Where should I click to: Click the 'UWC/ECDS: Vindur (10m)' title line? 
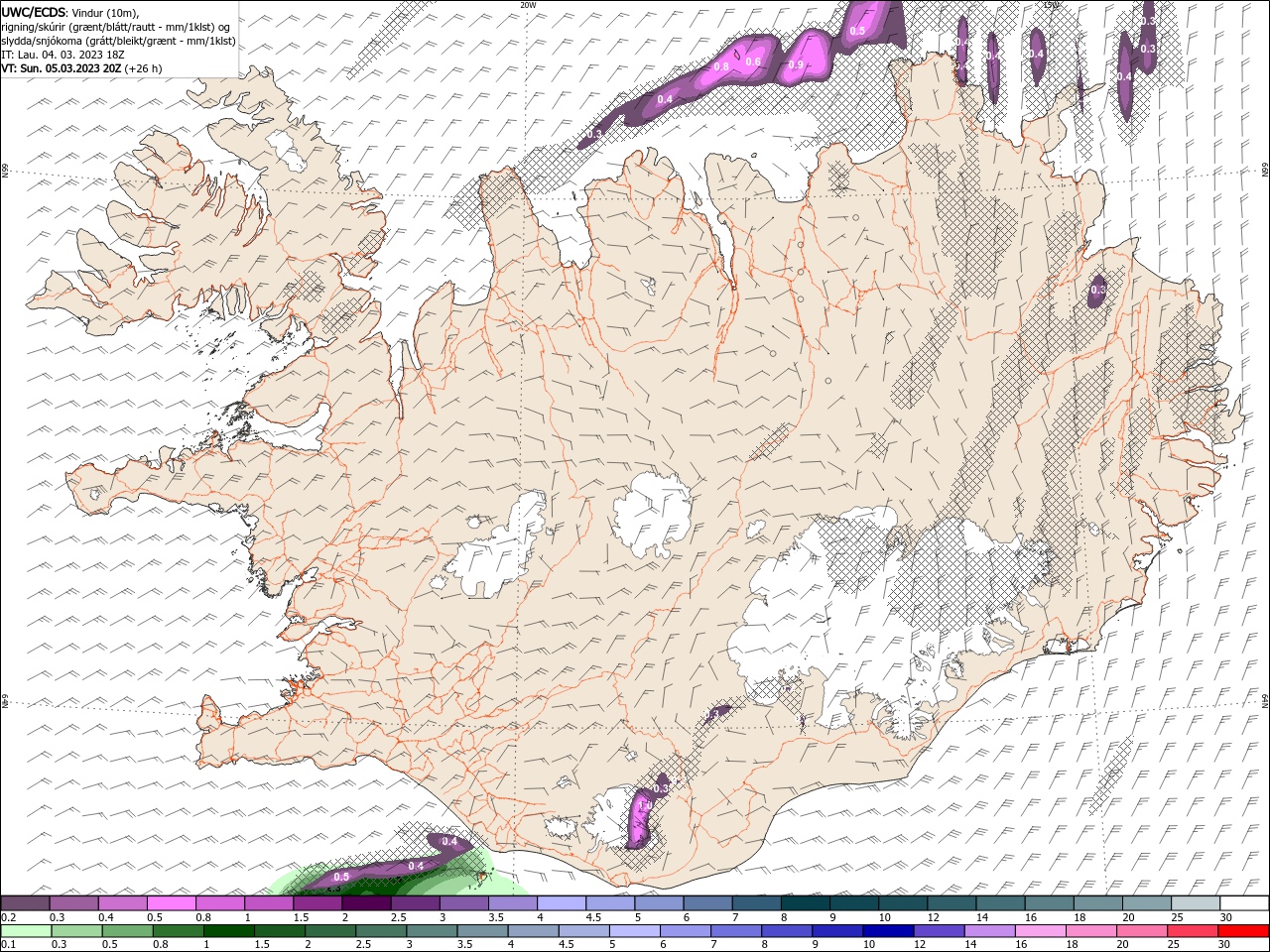[x=70, y=12]
